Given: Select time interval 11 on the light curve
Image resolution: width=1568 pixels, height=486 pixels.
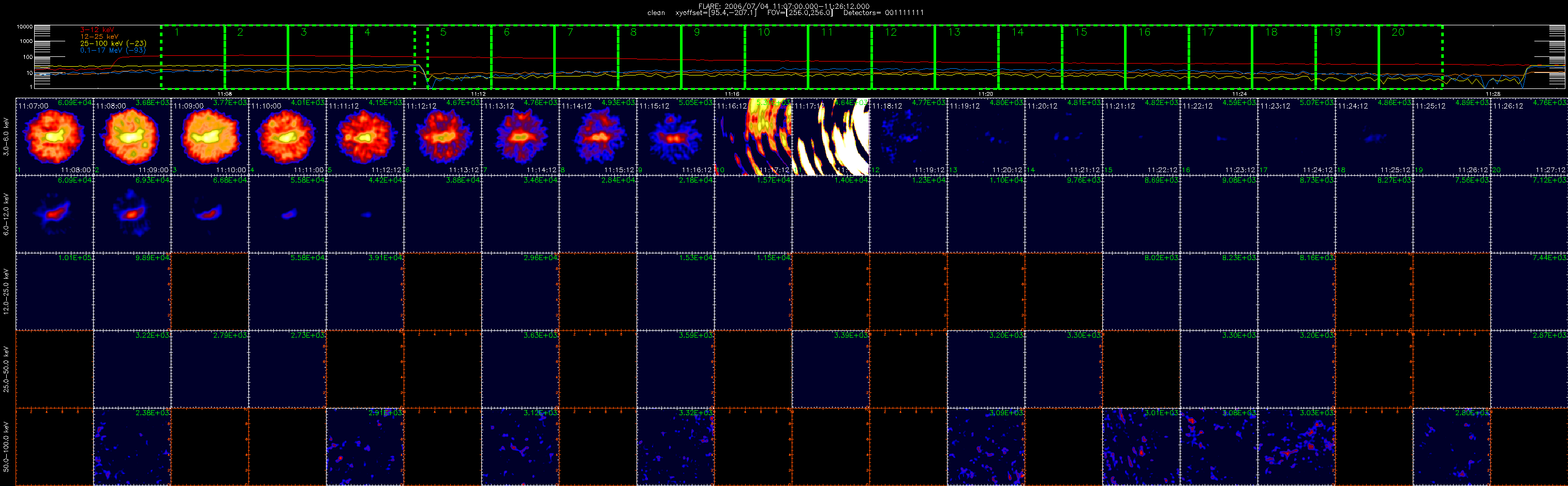Looking at the screenshot, I should tap(840, 56).
